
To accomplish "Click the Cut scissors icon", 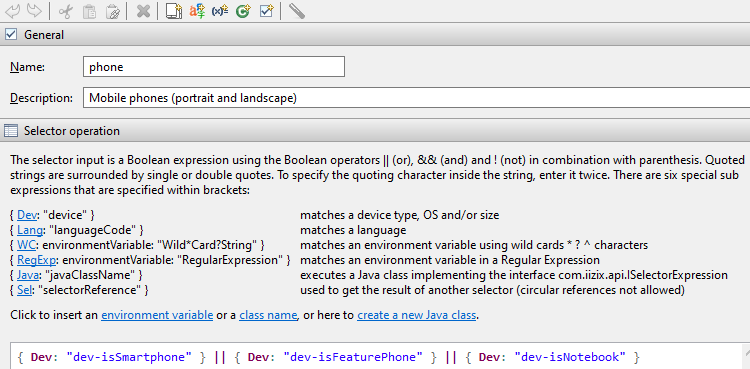I will point(65,11).
